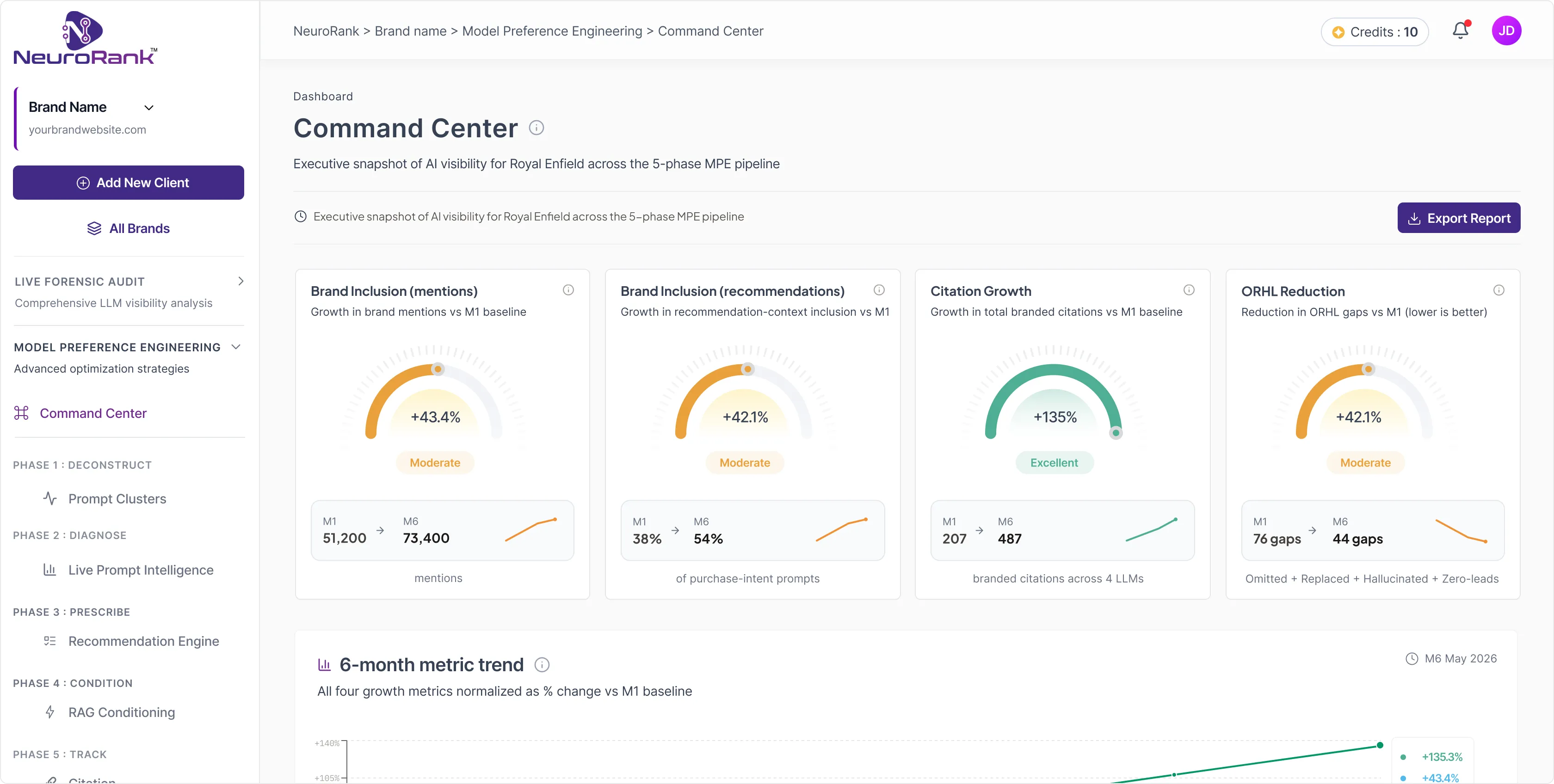
Task: Open RAG Conditioning page
Action: pyautogui.click(x=121, y=712)
